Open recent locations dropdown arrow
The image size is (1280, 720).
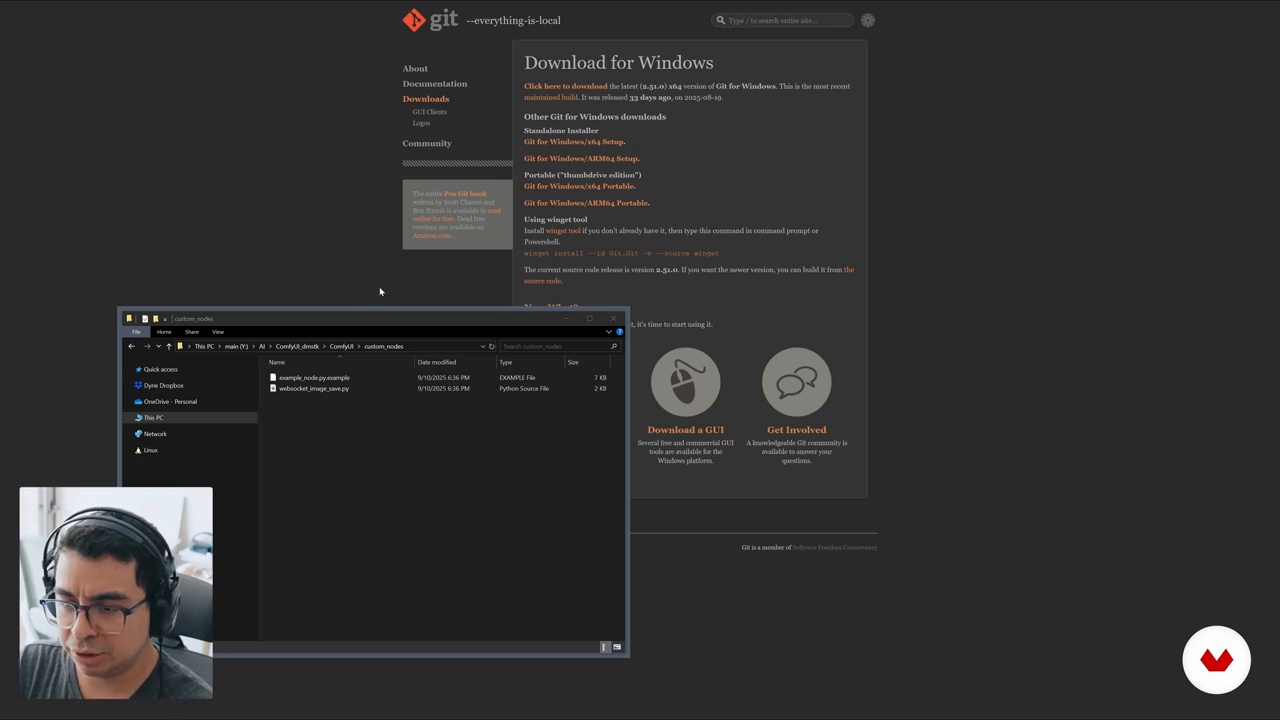point(158,346)
